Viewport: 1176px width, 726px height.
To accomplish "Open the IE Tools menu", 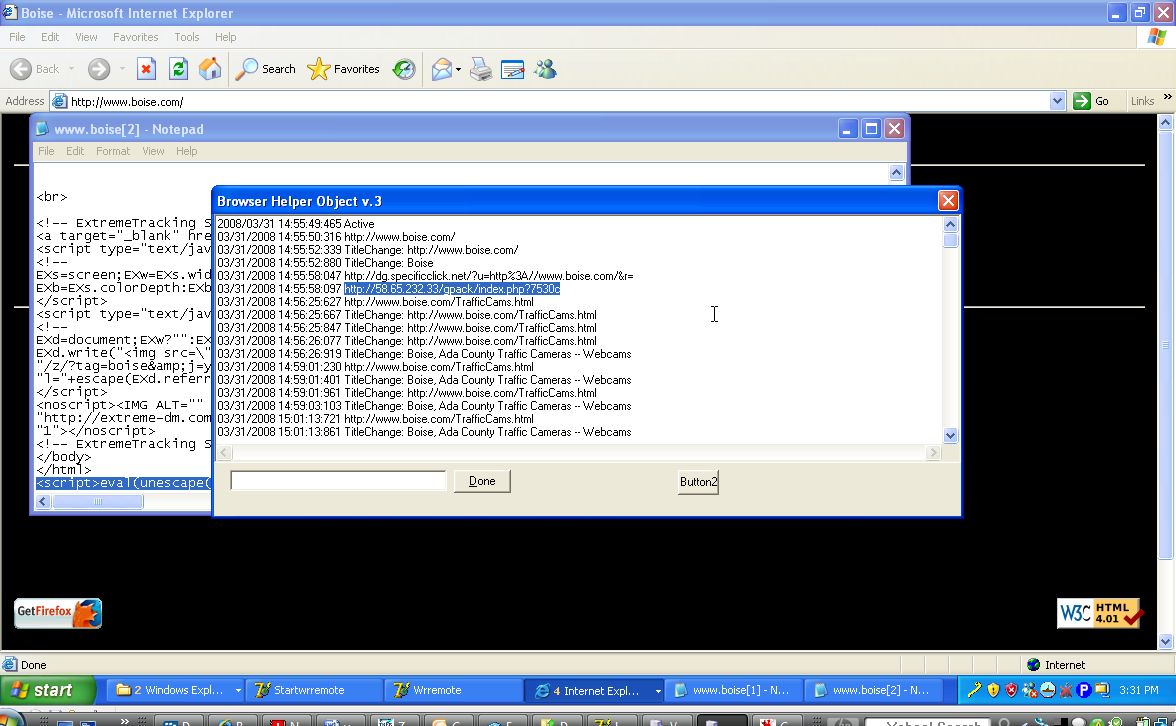I will click(x=187, y=37).
